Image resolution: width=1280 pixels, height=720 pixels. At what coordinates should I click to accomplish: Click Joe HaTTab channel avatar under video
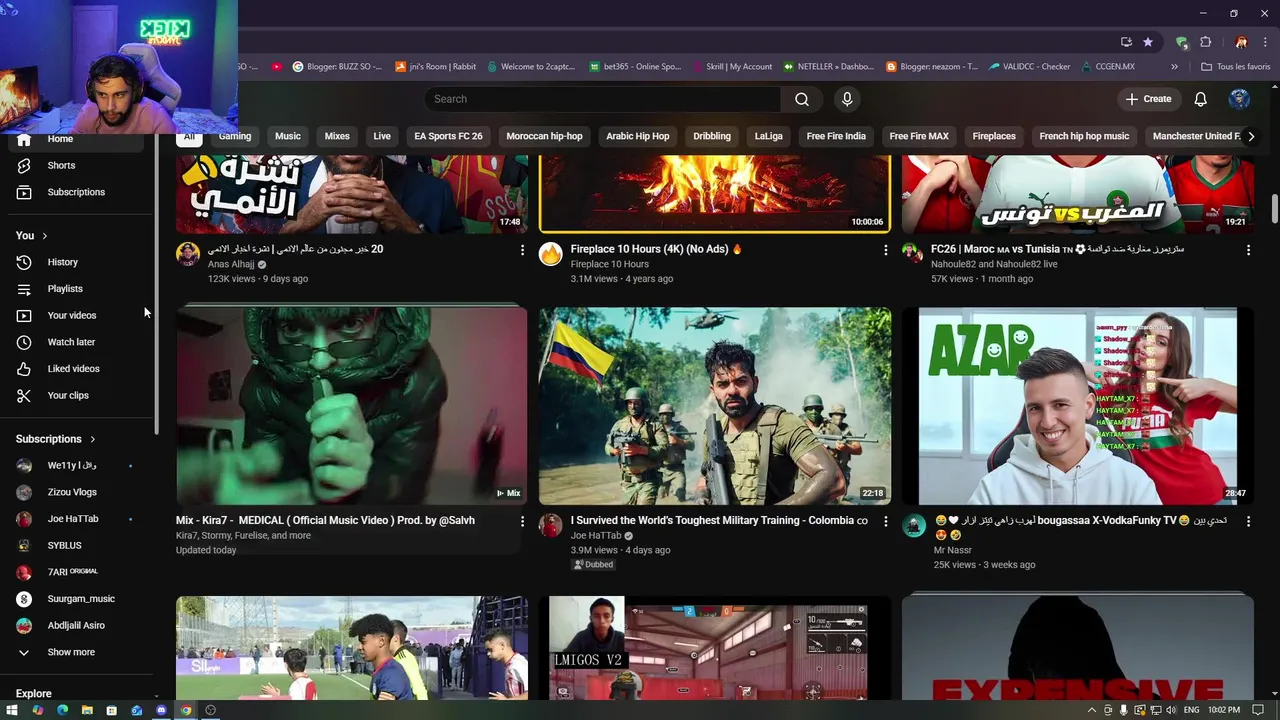click(551, 525)
